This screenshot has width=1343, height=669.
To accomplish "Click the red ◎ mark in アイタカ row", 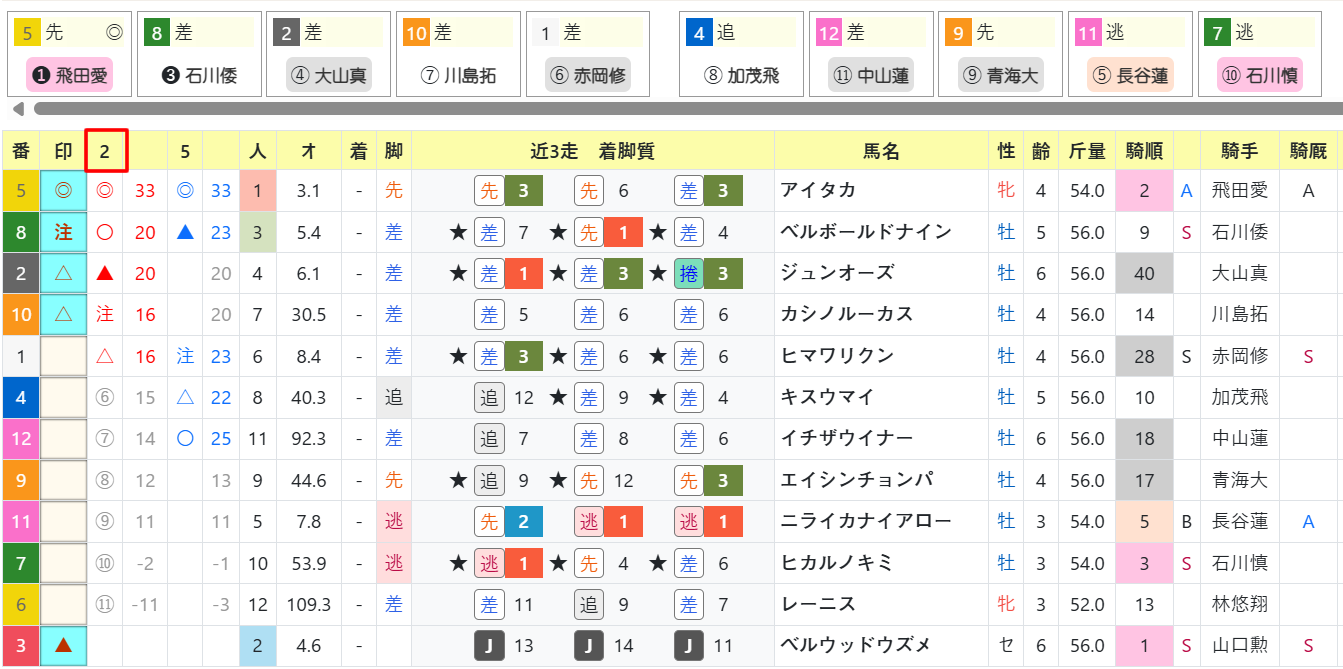I will point(104,190).
